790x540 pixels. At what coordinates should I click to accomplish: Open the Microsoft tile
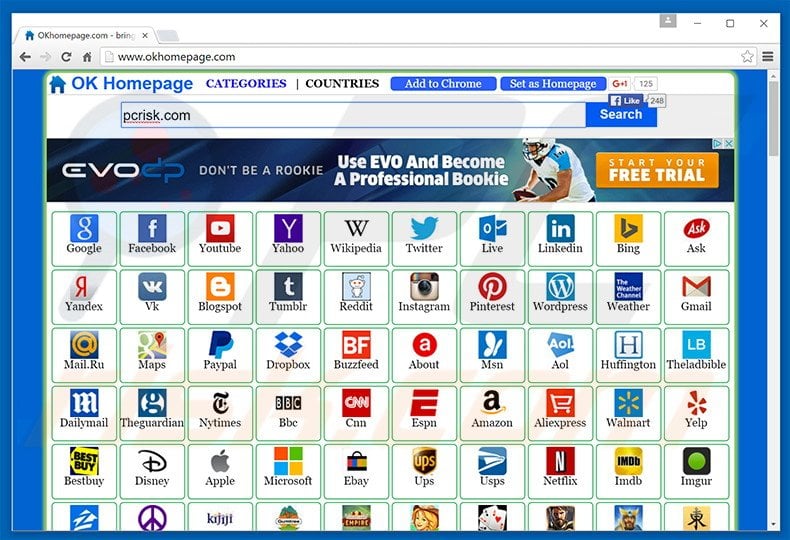click(288, 471)
